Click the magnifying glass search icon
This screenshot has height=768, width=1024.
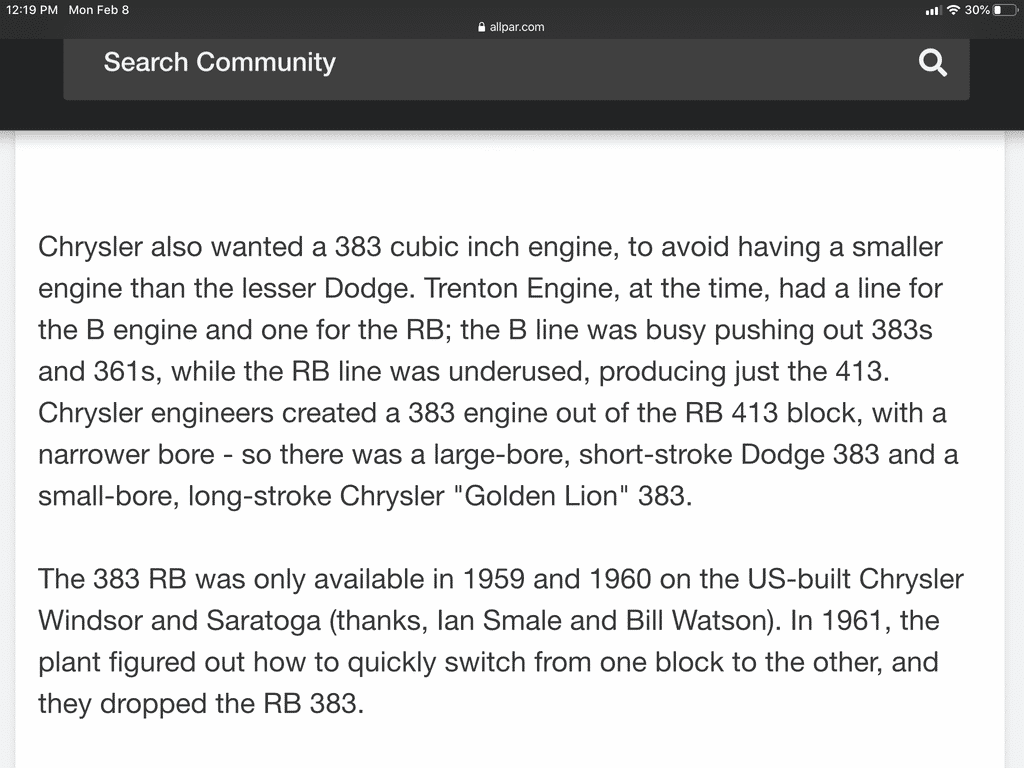tap(932, 63)
